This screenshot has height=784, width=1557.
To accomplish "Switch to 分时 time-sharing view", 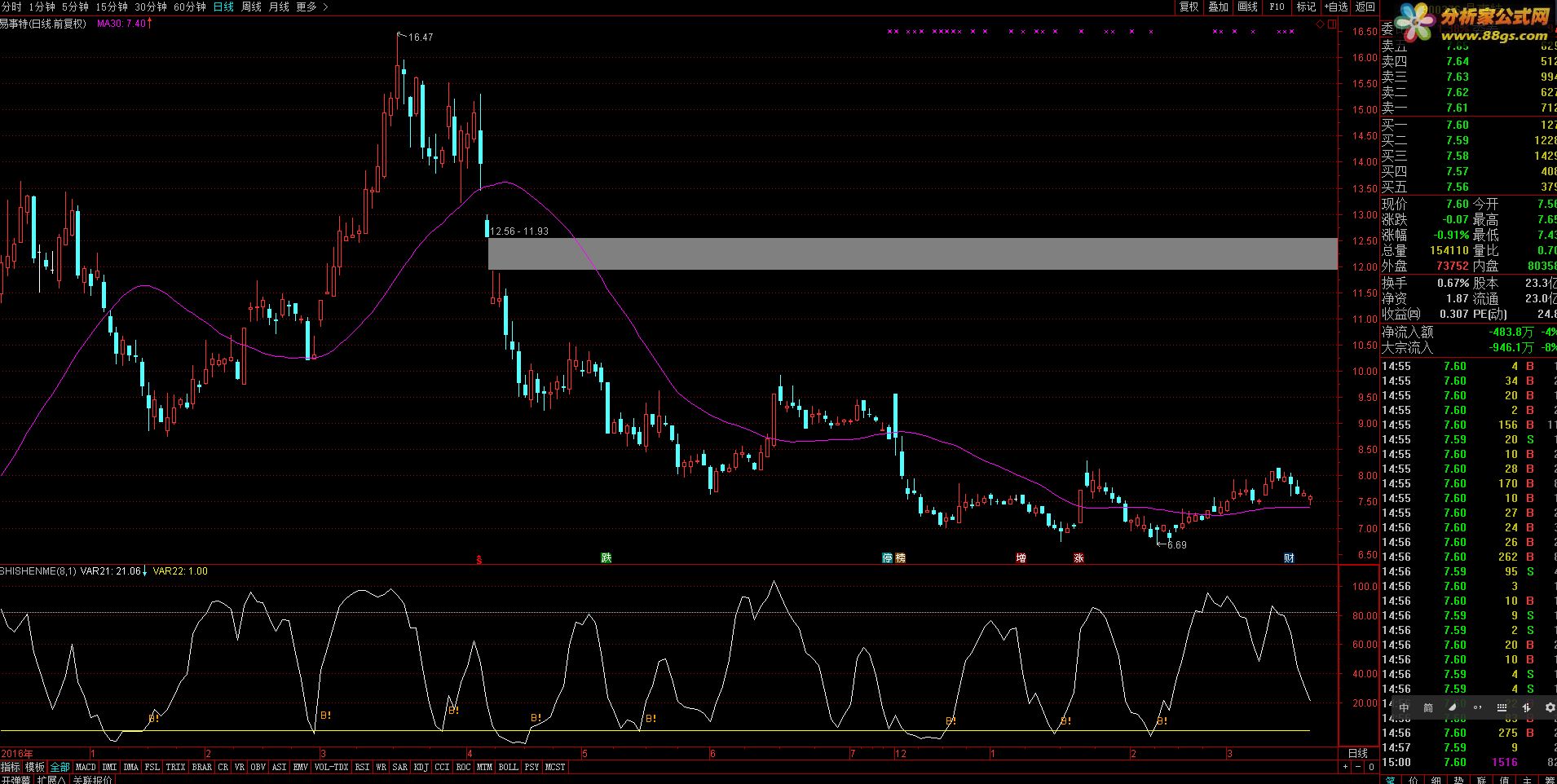I will (x=11, y=7).
